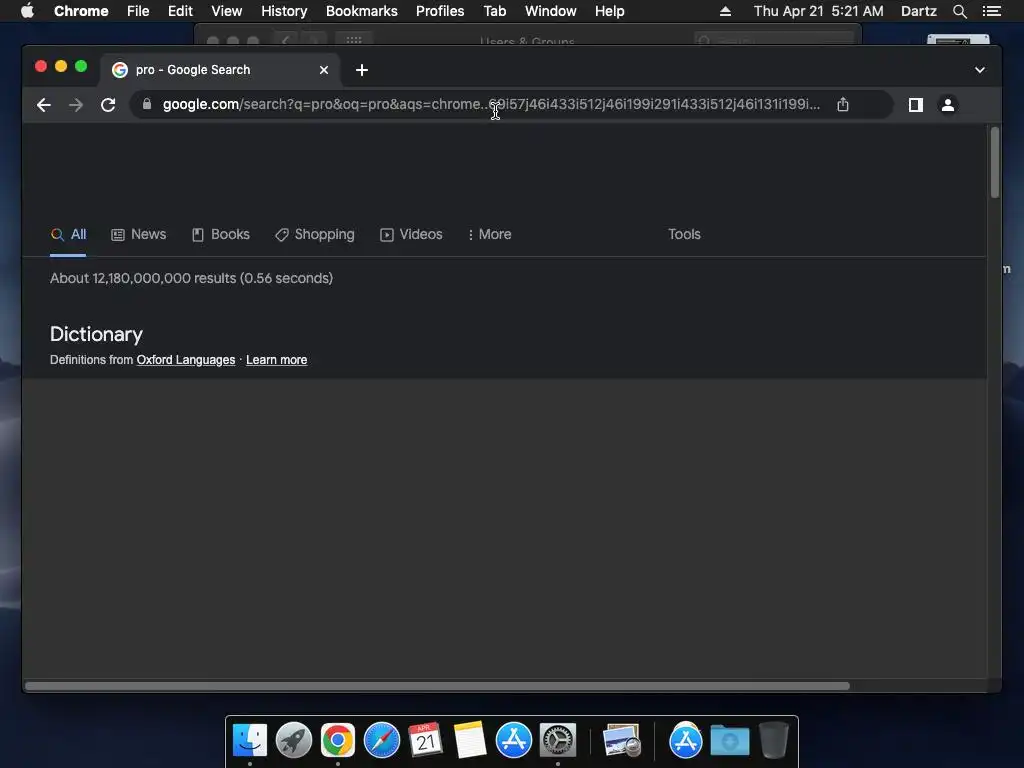Viewport: 1024px width, 768px height.
Task: Open the Edit menu
Action: pyautogui.click(x=180, y=11)
